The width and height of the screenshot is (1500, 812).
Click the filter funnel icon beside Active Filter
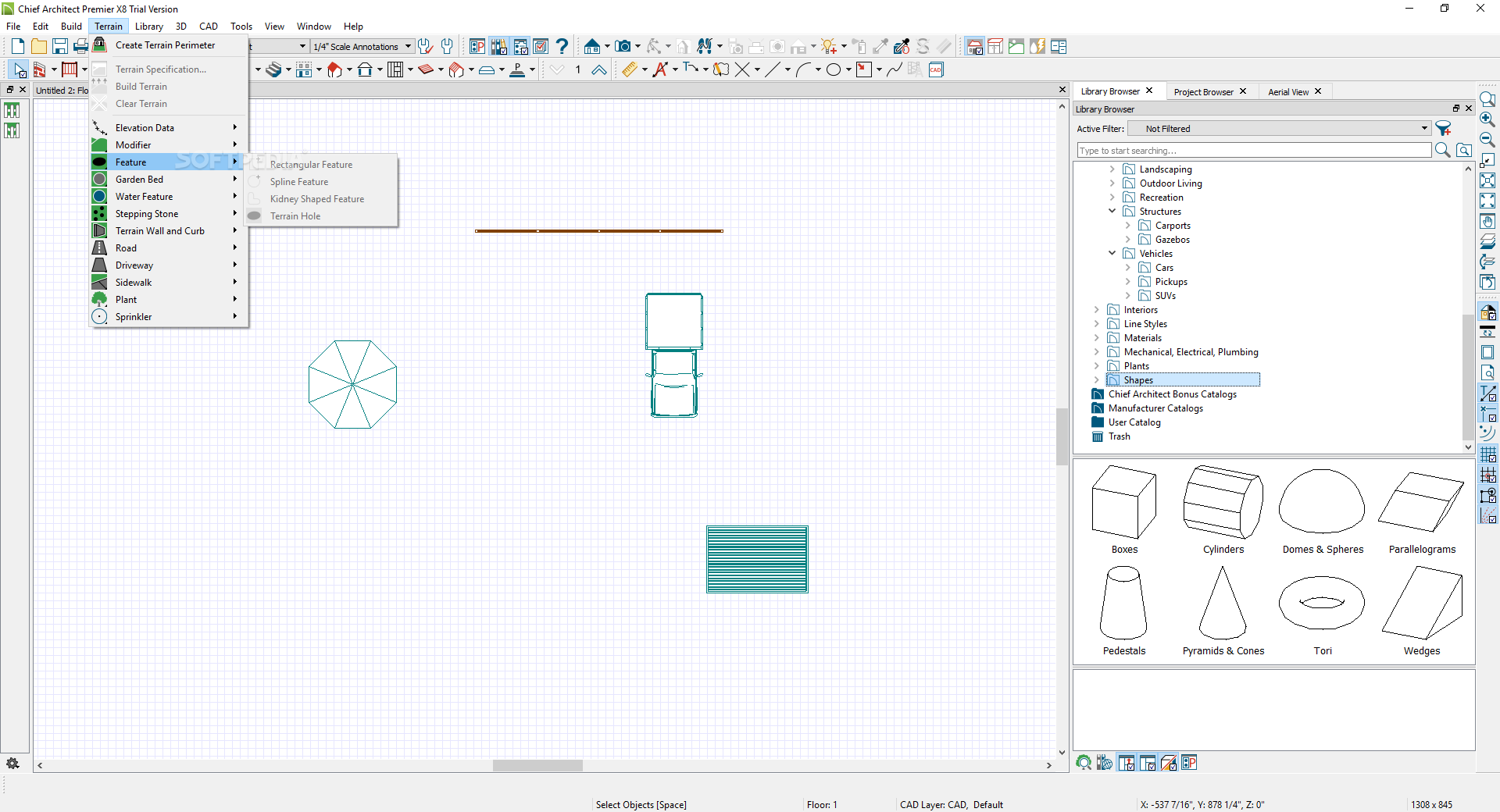pyautogui.click(x=1443, y=129)
